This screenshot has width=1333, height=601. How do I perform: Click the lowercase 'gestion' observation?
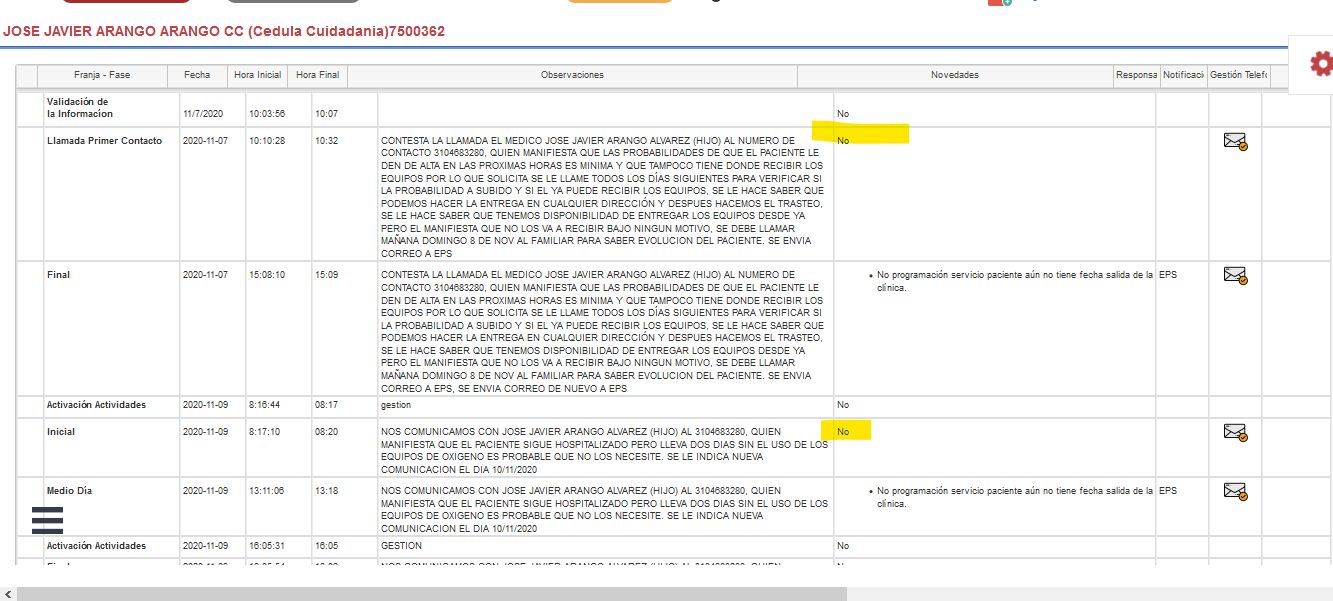pyautogui.click(x=396, y=405)
